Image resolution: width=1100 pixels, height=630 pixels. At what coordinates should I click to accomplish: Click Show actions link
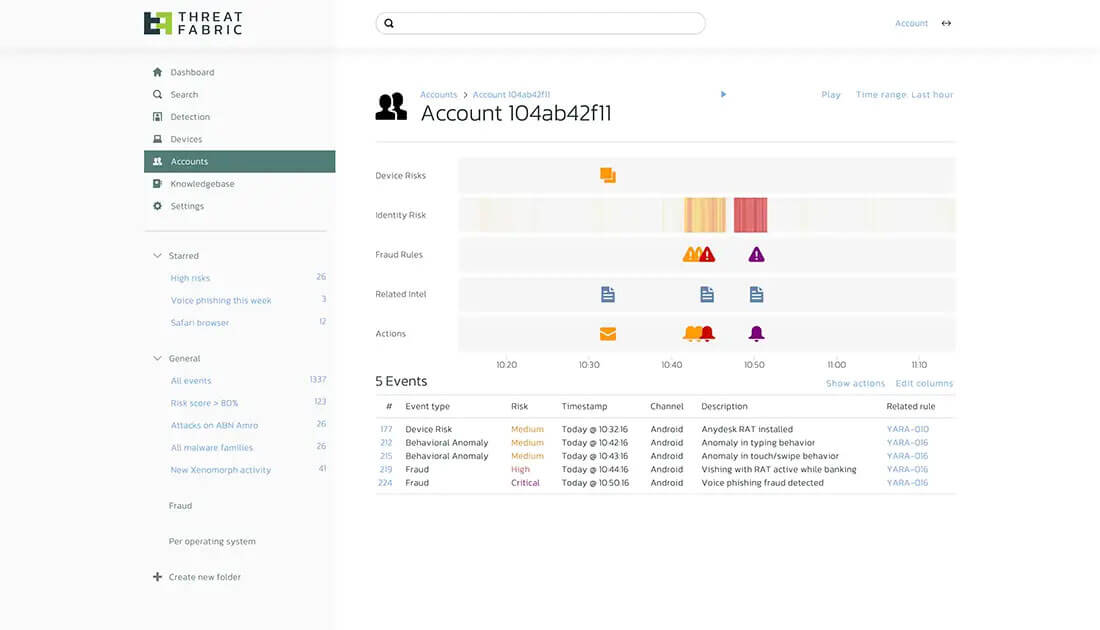tap(855, 383)
